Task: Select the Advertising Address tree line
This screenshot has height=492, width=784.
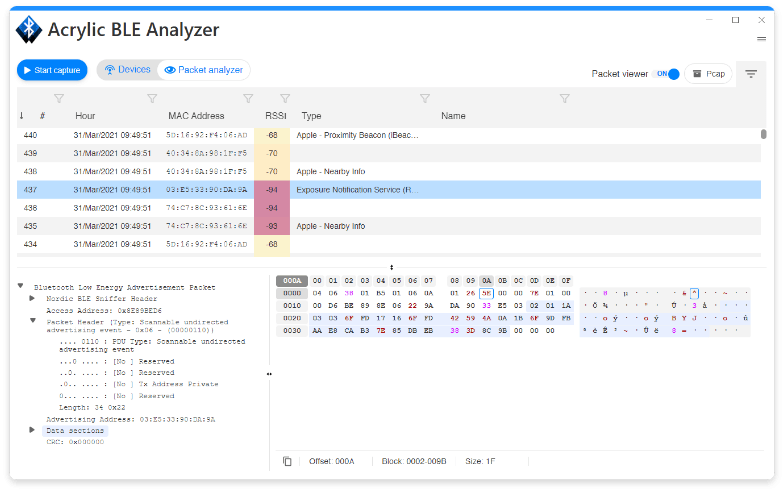Action: pos(130,420)
